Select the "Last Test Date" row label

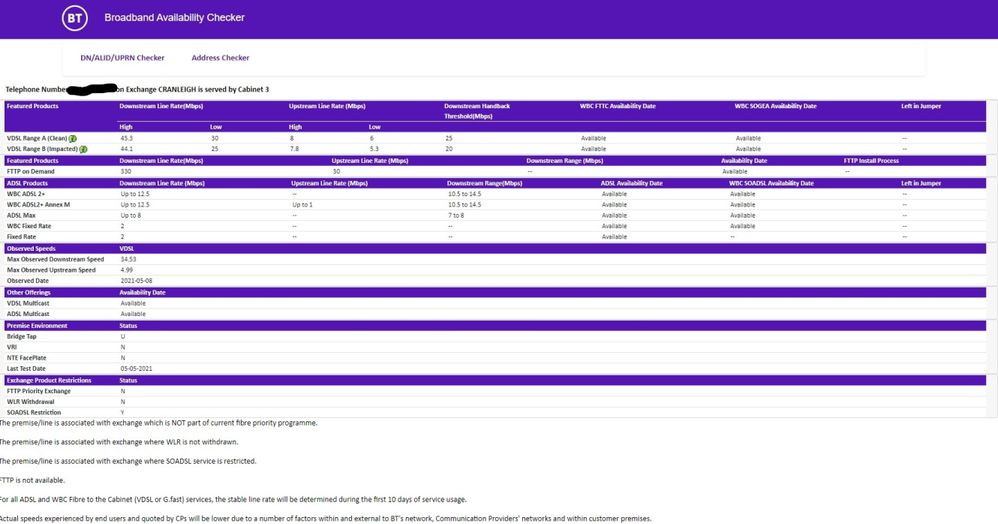(26, 369)
